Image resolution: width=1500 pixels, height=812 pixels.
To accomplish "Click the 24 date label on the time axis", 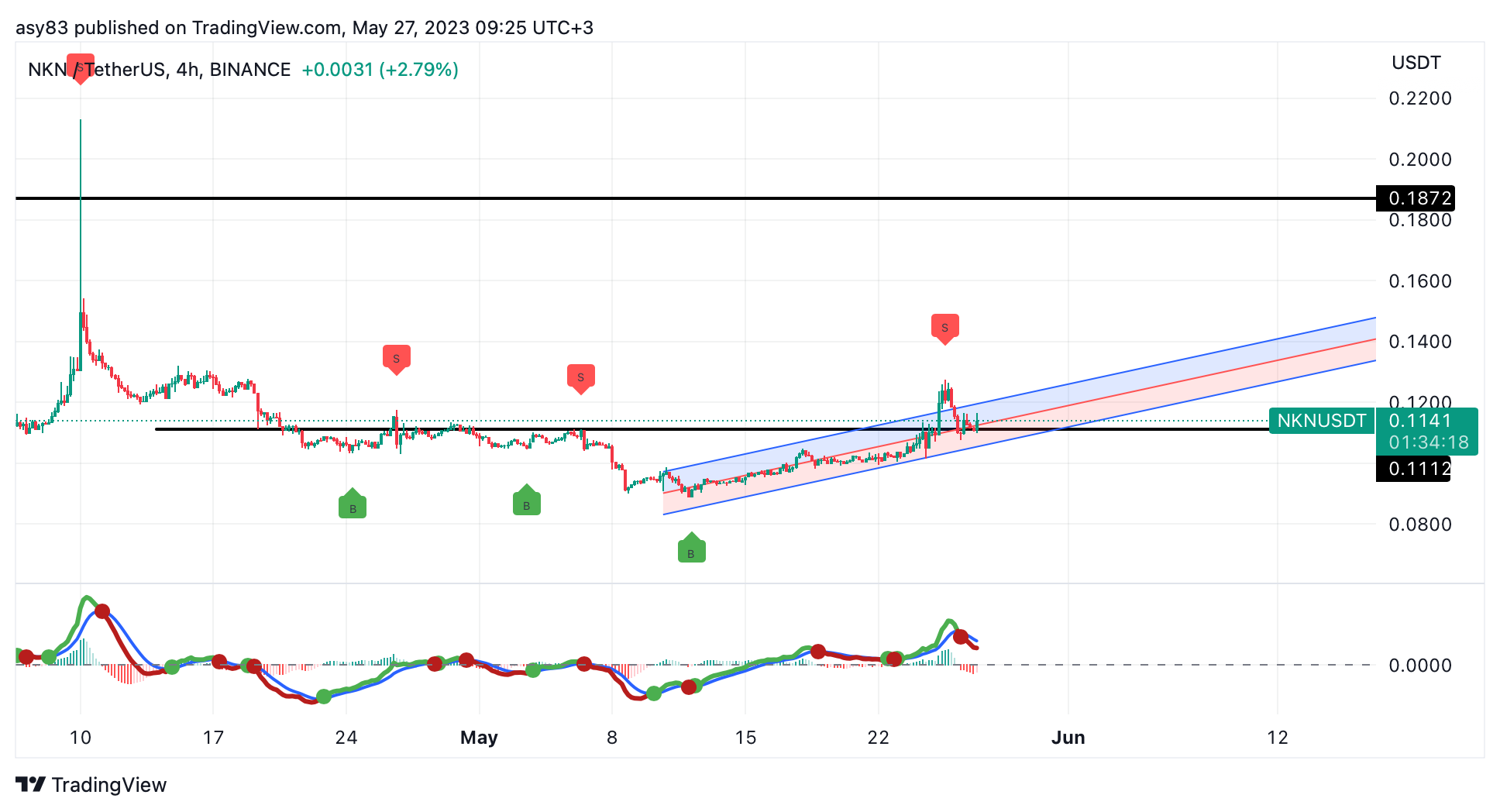I will [346, 738].
